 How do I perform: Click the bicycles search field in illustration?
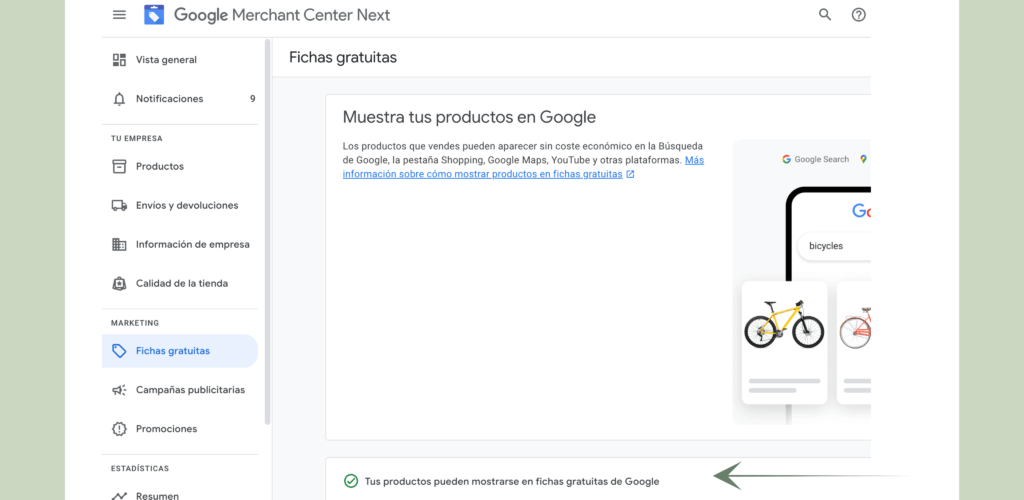click(x=835, y=246)
